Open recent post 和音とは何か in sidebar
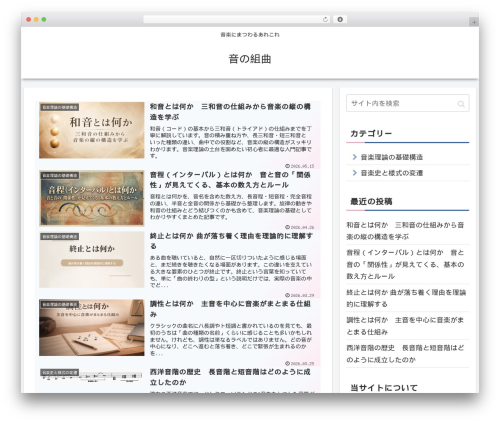500x423 pixels. pyautogui.click(x=405, y=231)
